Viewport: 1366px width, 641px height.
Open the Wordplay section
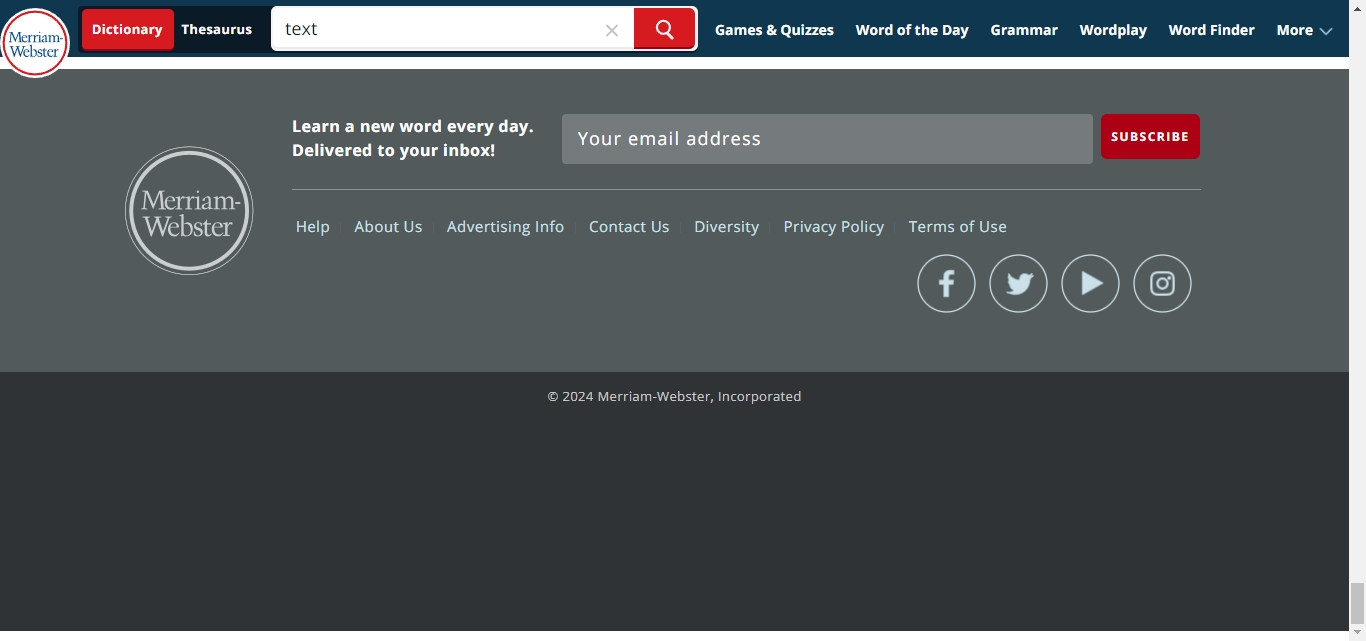(1113, 30)
